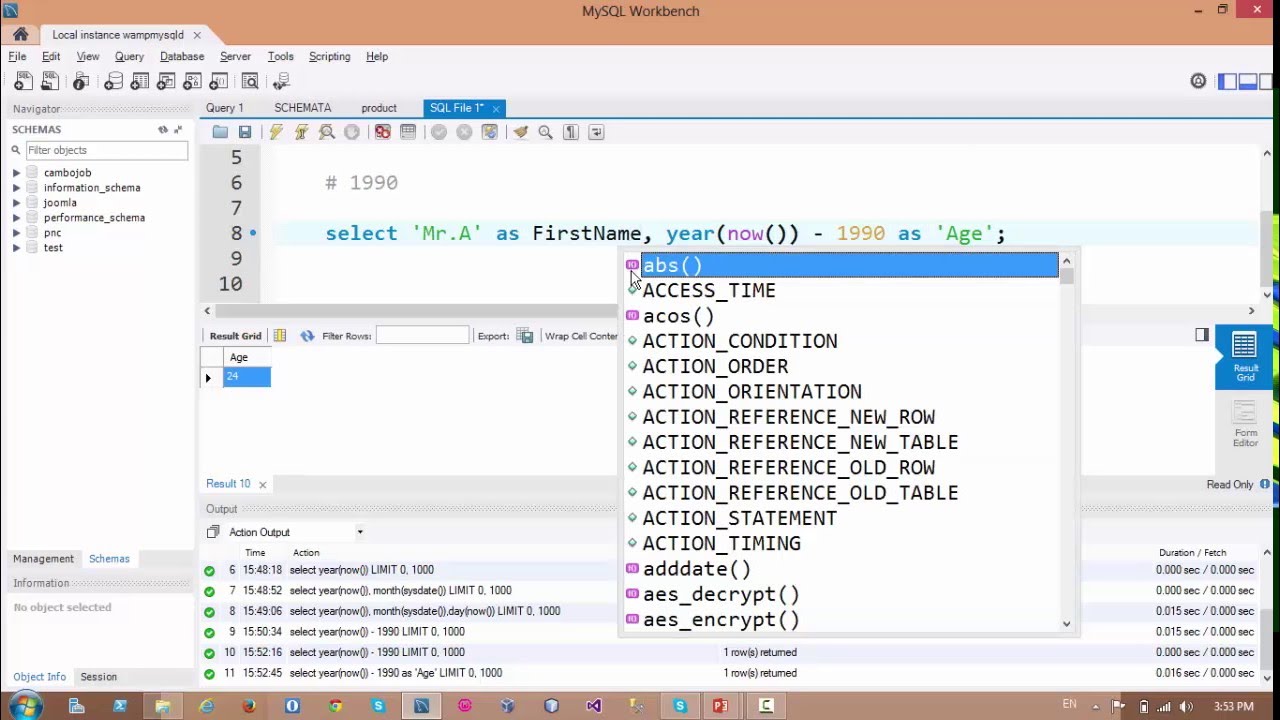1280x720 pixels.
Task: Click into the Filter objects field
Action: [105, 150]
